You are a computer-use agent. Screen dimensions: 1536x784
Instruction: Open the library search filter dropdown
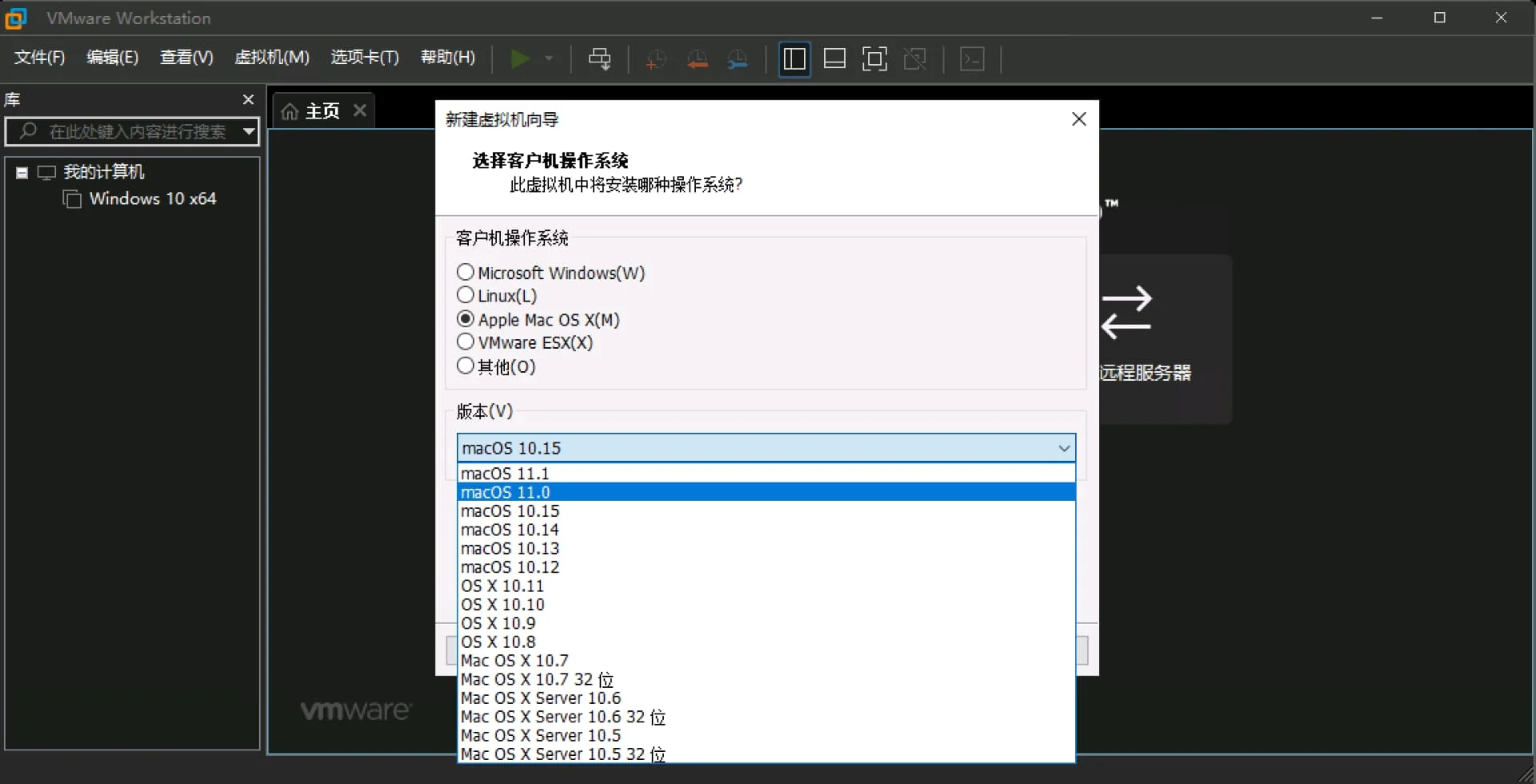(248, 131)
